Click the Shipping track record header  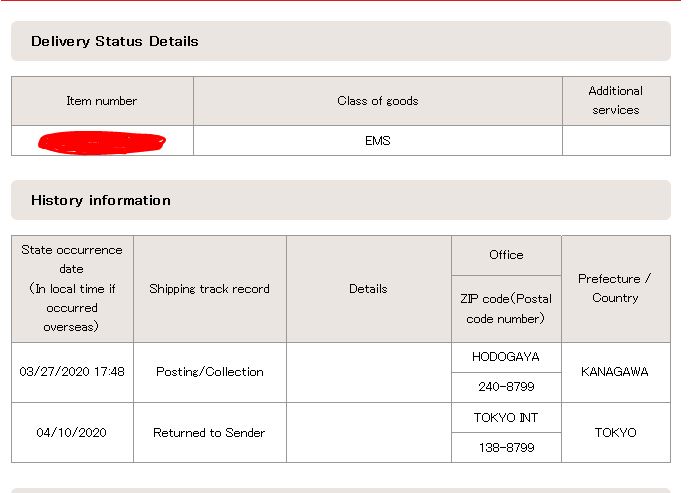[x=210, y=289]
